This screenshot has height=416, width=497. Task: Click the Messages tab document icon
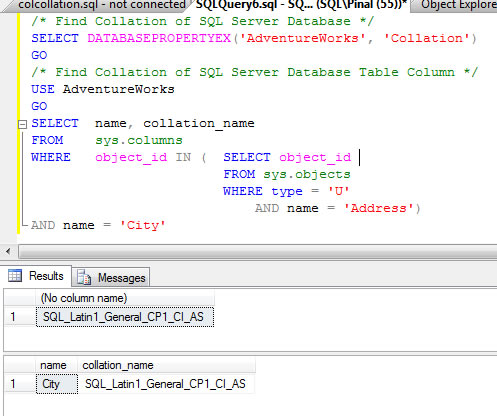click(x=84, y=277)
